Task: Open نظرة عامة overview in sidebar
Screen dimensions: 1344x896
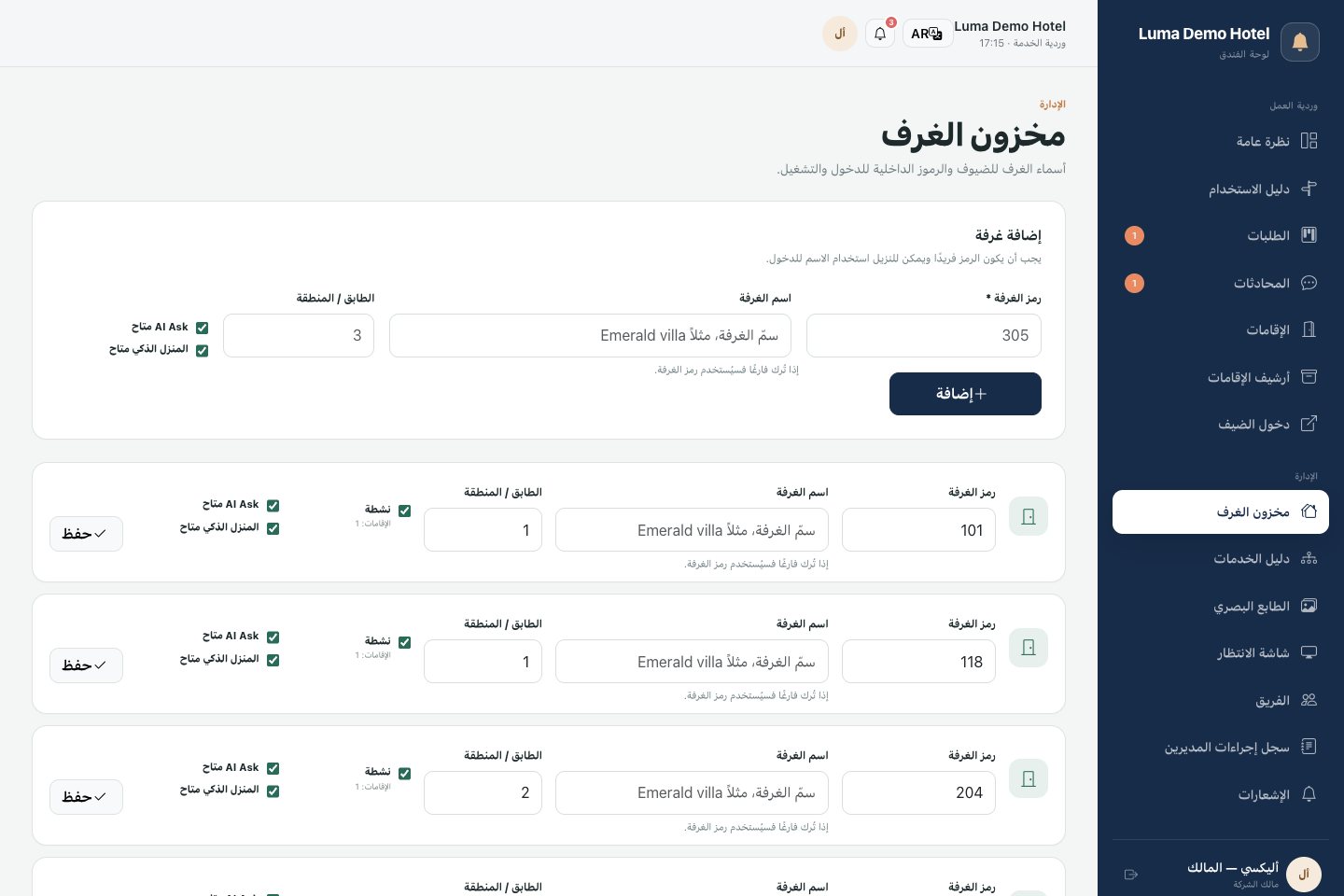Action: point(1221,141)
